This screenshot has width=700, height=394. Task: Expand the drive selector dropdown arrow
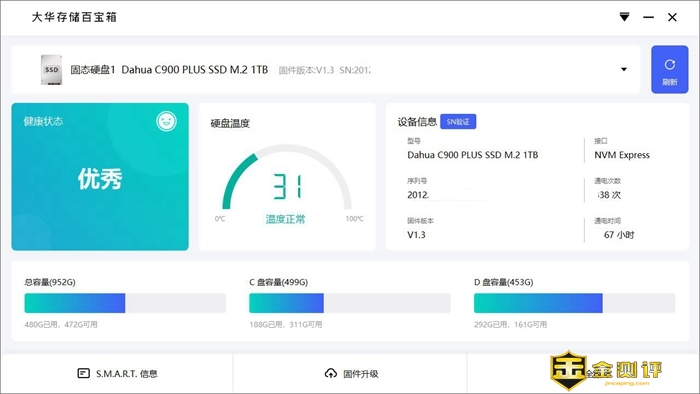coord(624,69)
